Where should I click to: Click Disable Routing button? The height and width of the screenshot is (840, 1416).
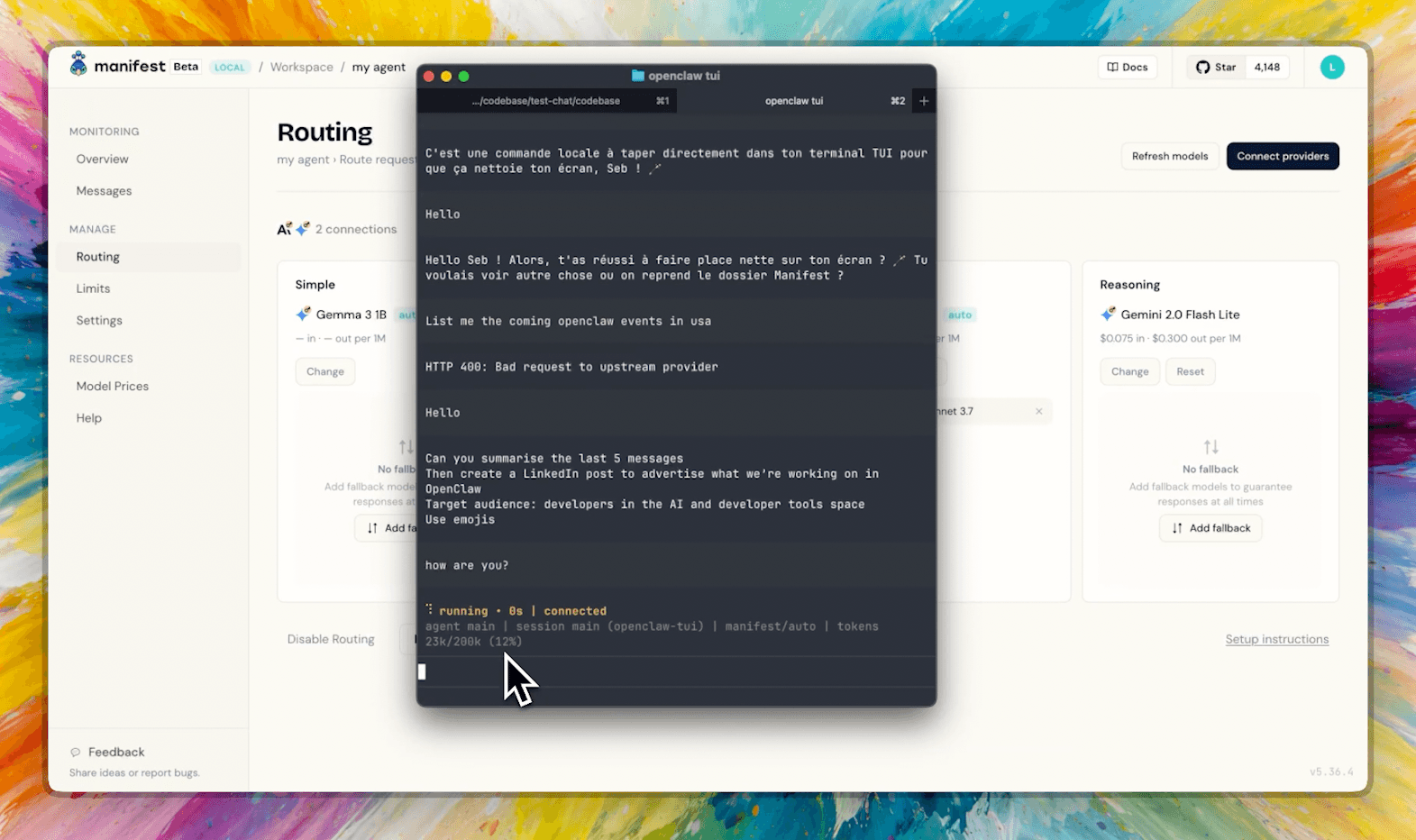pyautogui.click(x=331, y=639)
